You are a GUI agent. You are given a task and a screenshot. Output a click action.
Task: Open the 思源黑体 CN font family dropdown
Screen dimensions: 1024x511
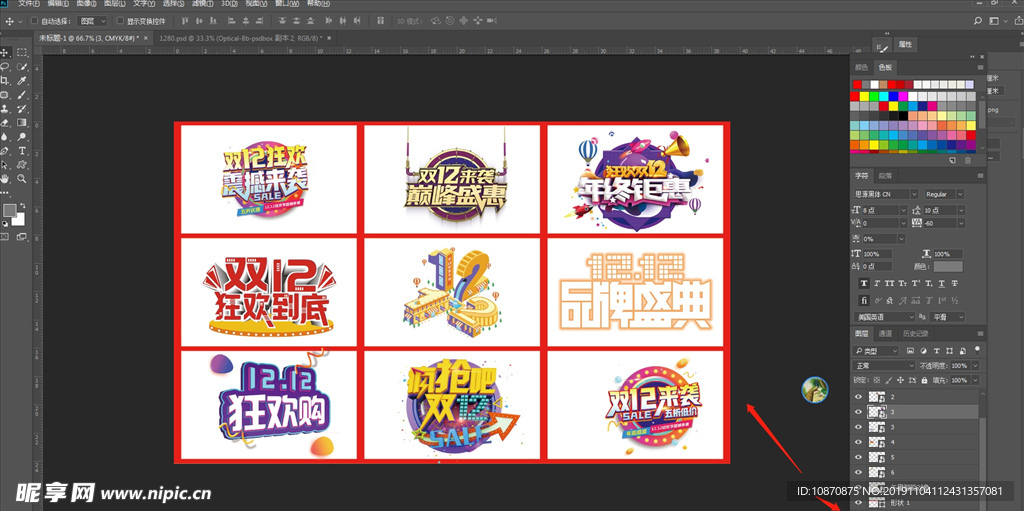coord(884,193)
